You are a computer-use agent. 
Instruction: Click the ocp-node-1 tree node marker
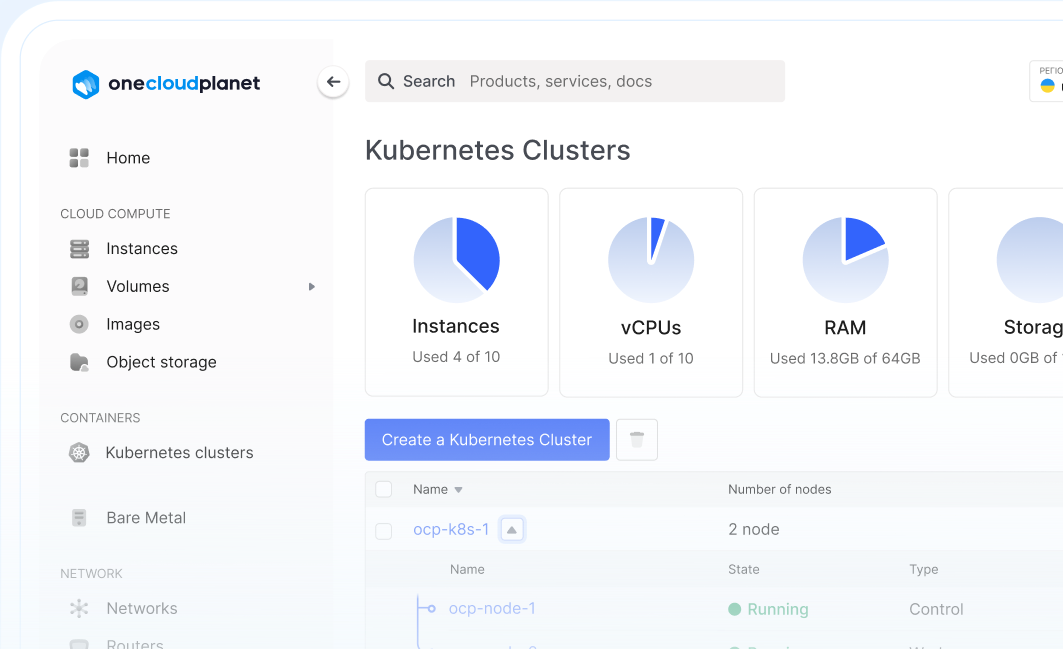pos(431,608)
